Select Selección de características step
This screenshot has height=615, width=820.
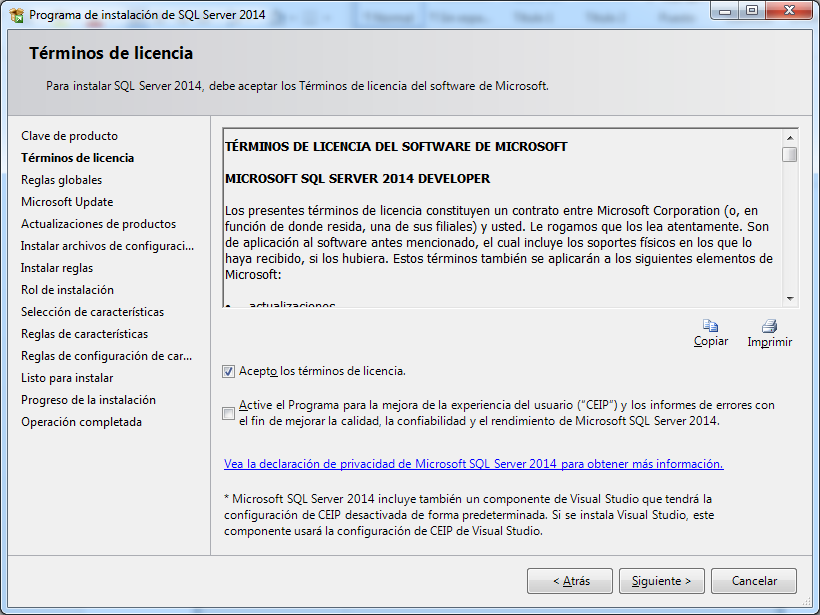[x=93, y=312]
